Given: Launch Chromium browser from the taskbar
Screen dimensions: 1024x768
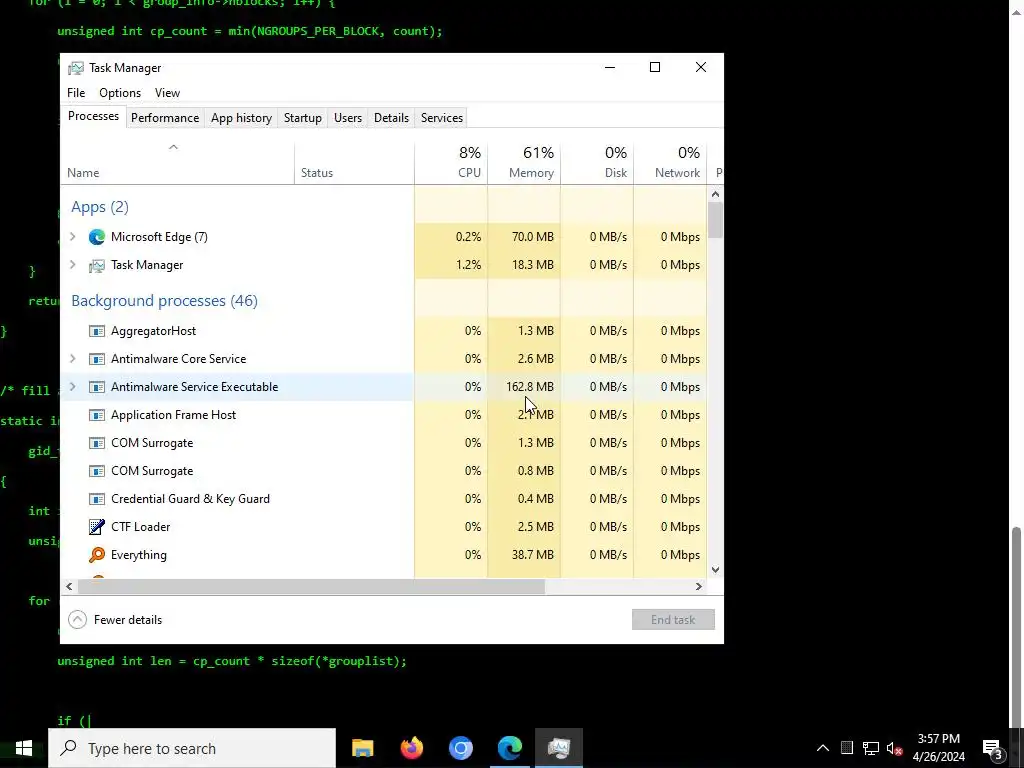Looking at the screenshot, I should (x=460, y=748).
